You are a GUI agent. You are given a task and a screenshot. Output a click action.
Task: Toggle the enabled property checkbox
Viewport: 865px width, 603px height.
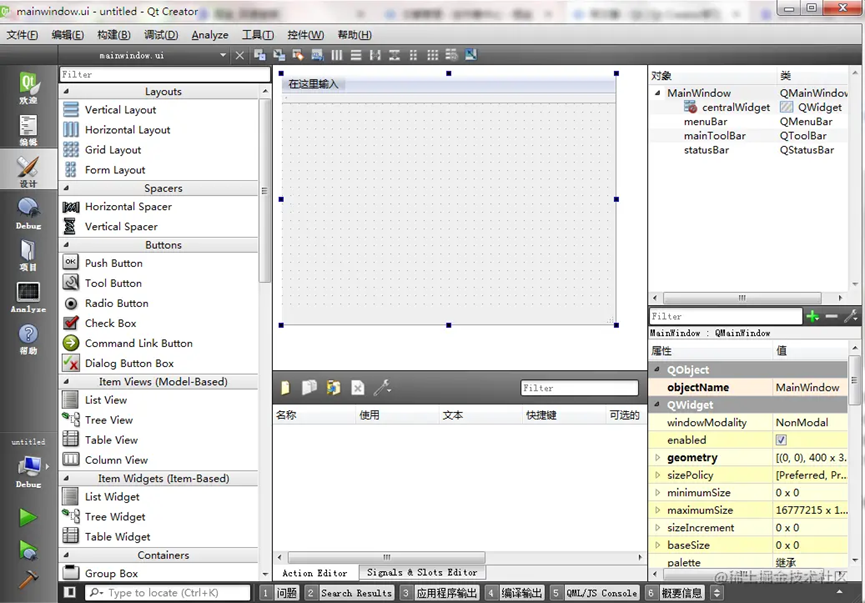781,440
